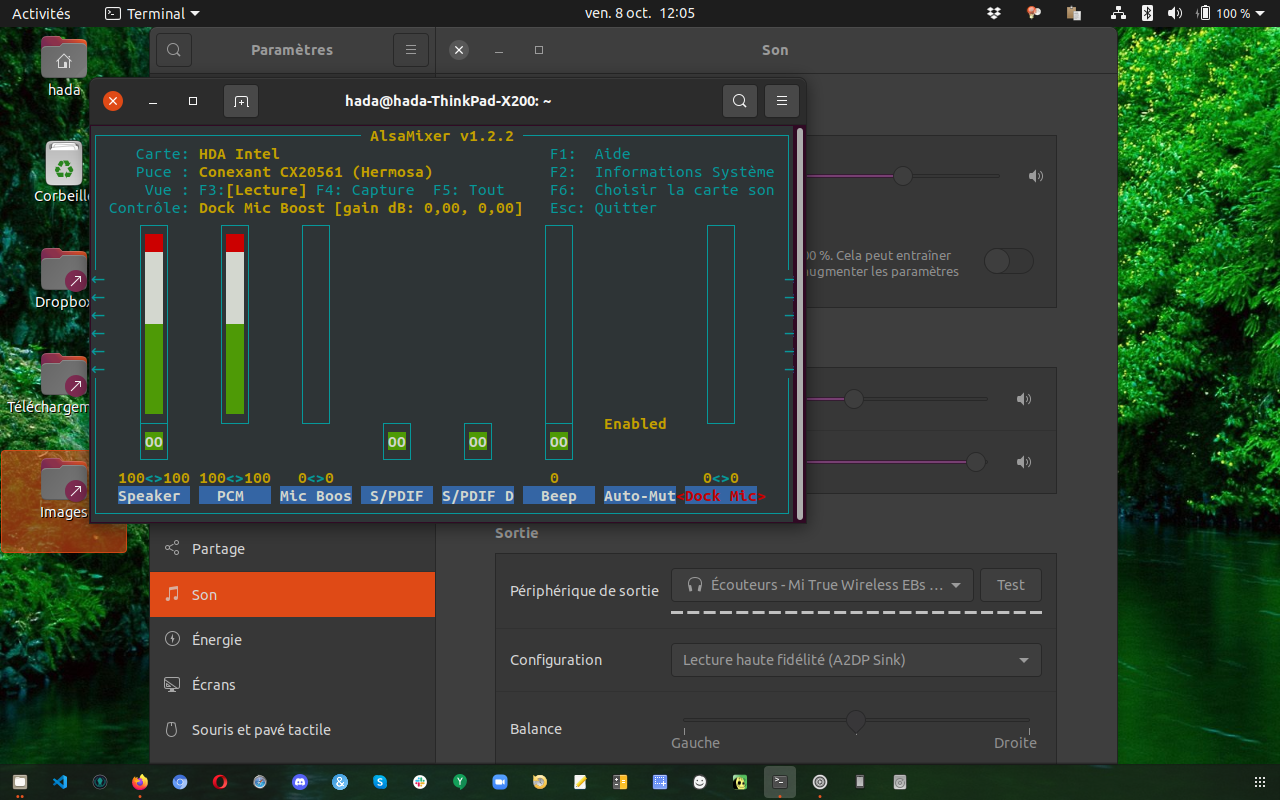Toggle the over-amplification switch in Son
This screenshot has height=800, width=1280.
1008,262
